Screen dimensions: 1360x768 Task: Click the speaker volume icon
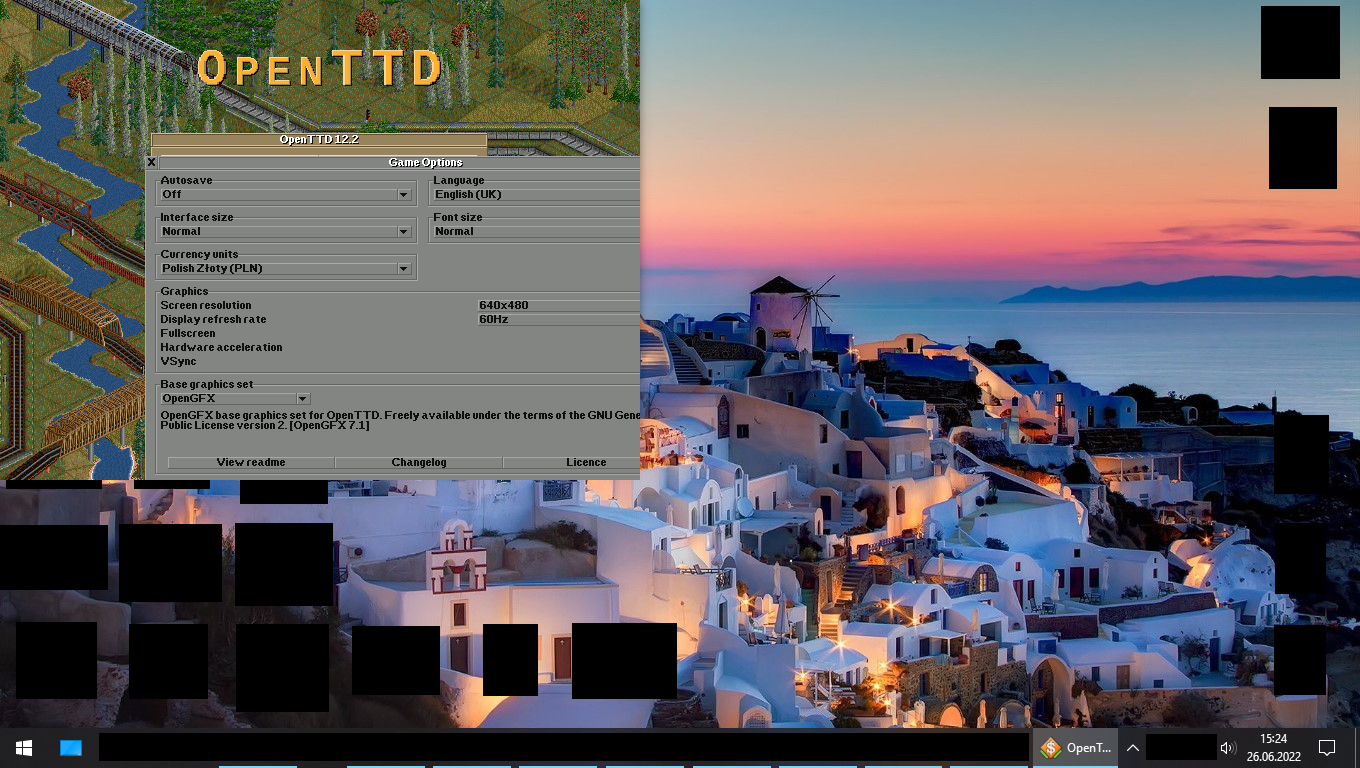coord(1228,747)
